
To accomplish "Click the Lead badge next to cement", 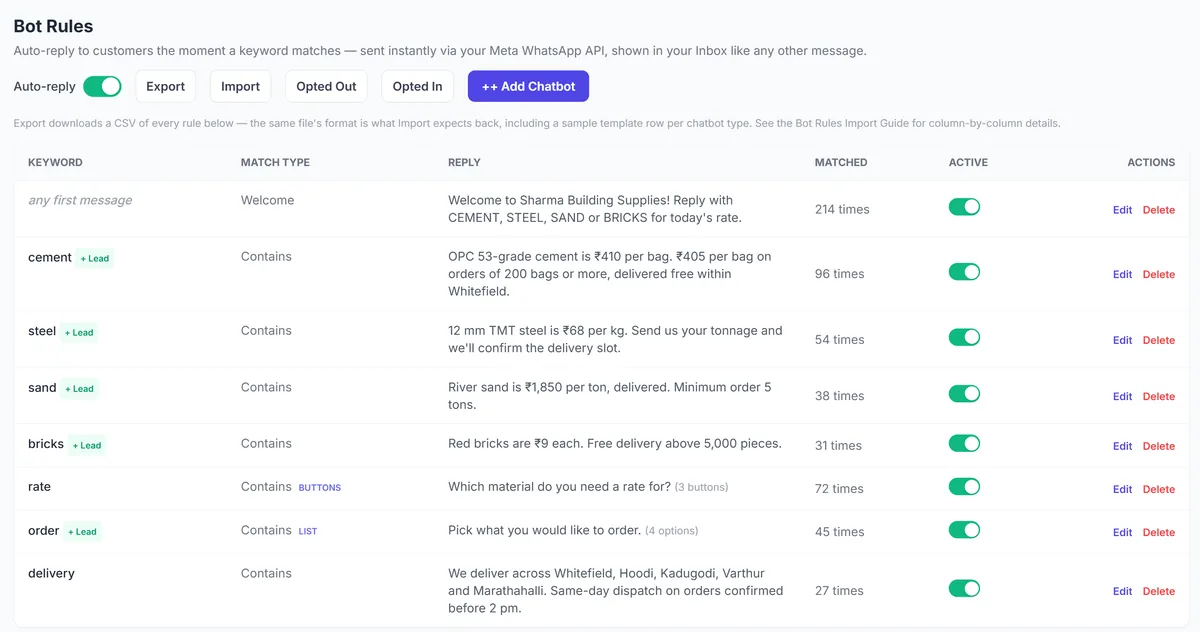I will point(95,258).
